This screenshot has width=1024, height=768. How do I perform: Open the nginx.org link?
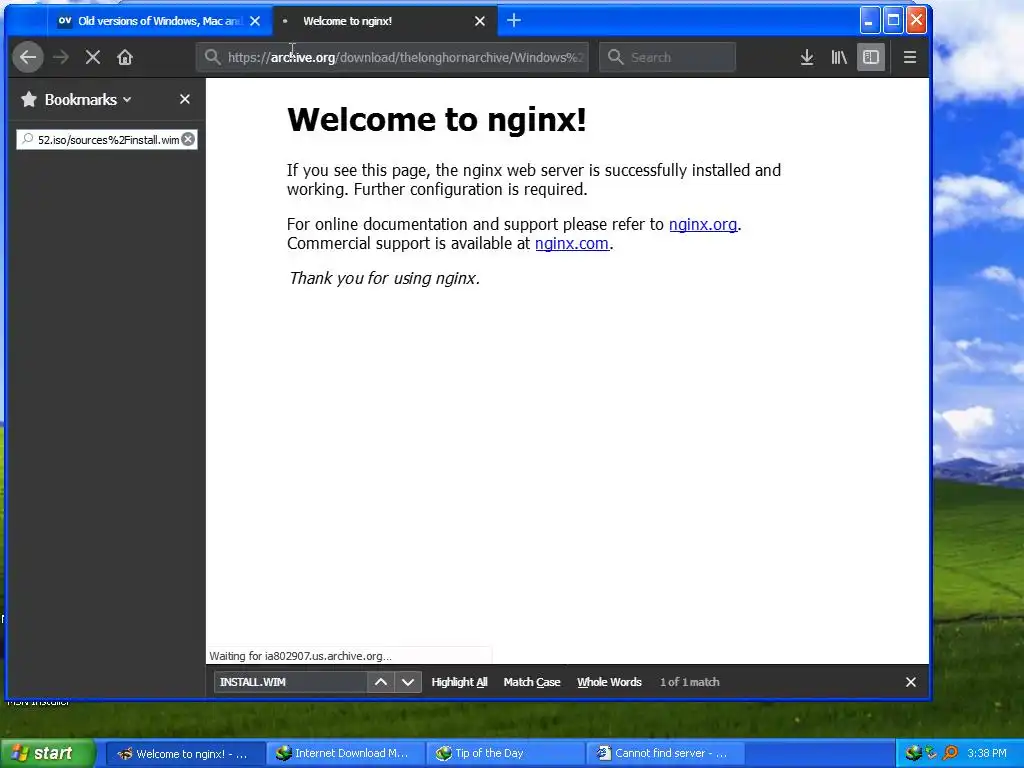(x=703, y=224)
